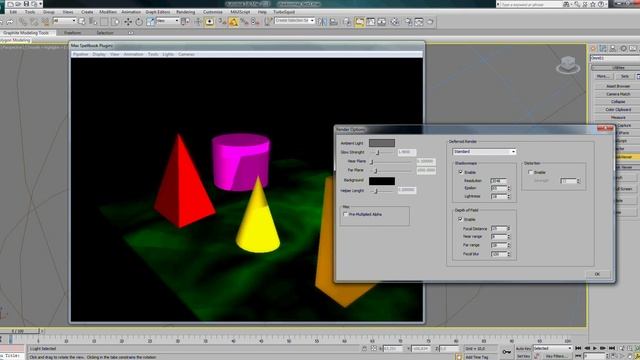Toggle the selection lock icon in status bar
640x360 pixels.
[364, 349]
